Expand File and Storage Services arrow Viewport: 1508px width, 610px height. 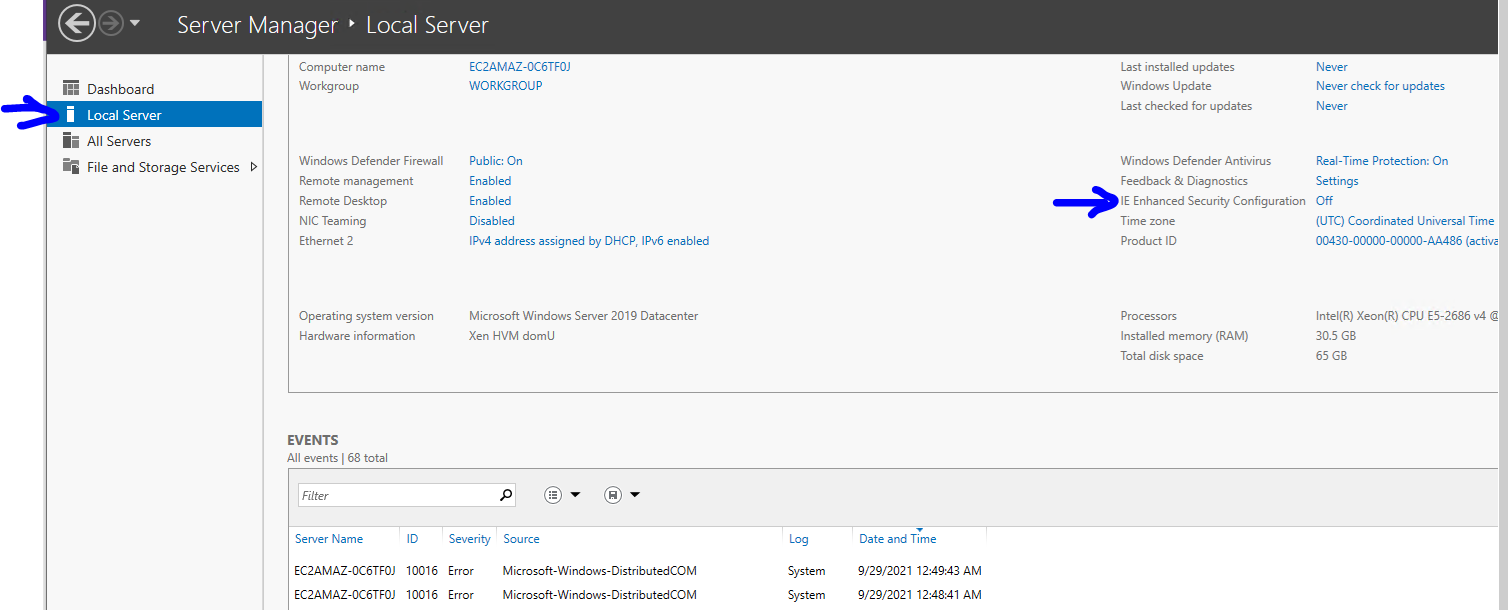point(253,167)
